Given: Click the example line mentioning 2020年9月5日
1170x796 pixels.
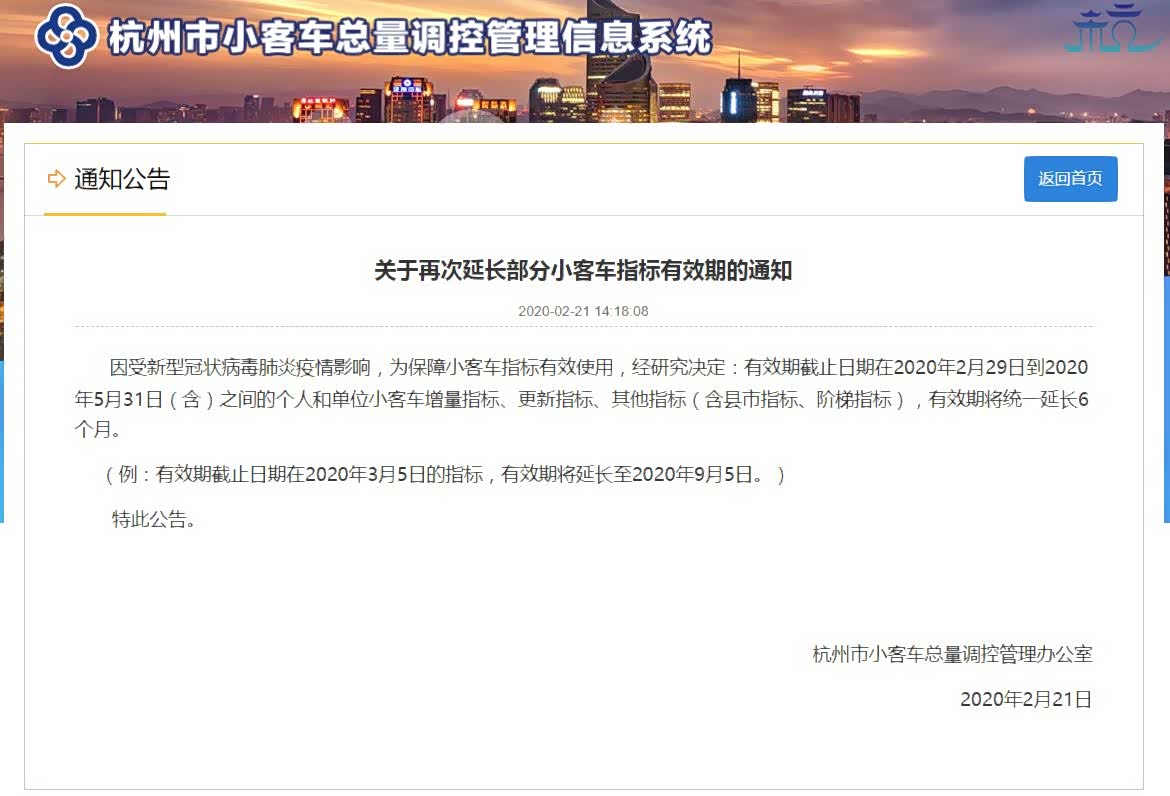Looking at the screenshot, I should pos(445,475).
